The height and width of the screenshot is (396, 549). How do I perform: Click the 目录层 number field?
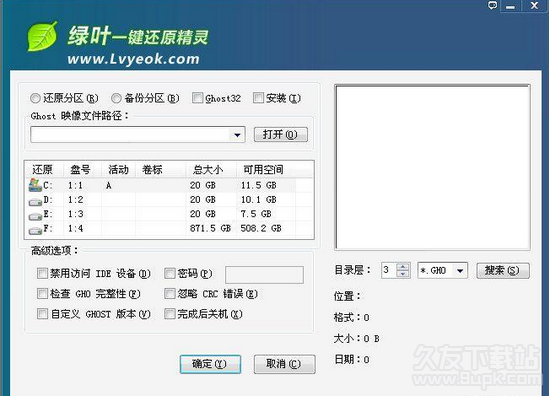tap(389, 271)
